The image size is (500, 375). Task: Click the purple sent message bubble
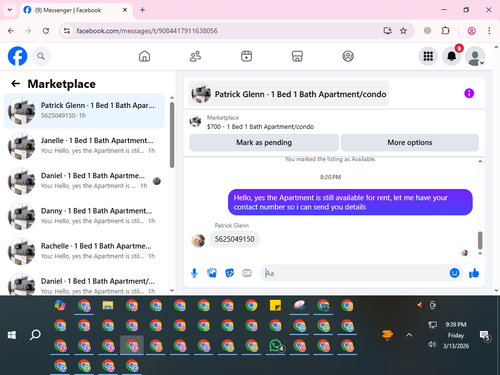coord(350,202)
